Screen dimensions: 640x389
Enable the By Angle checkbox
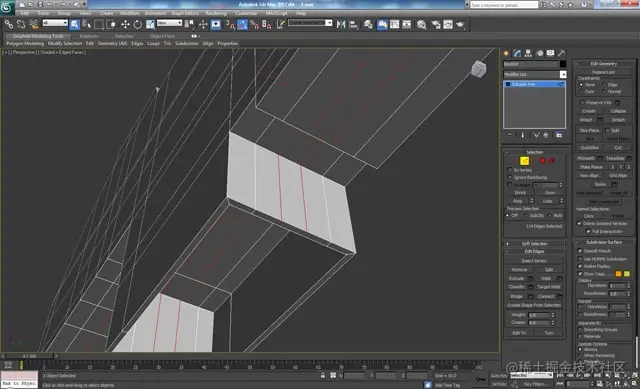(509, 185)
